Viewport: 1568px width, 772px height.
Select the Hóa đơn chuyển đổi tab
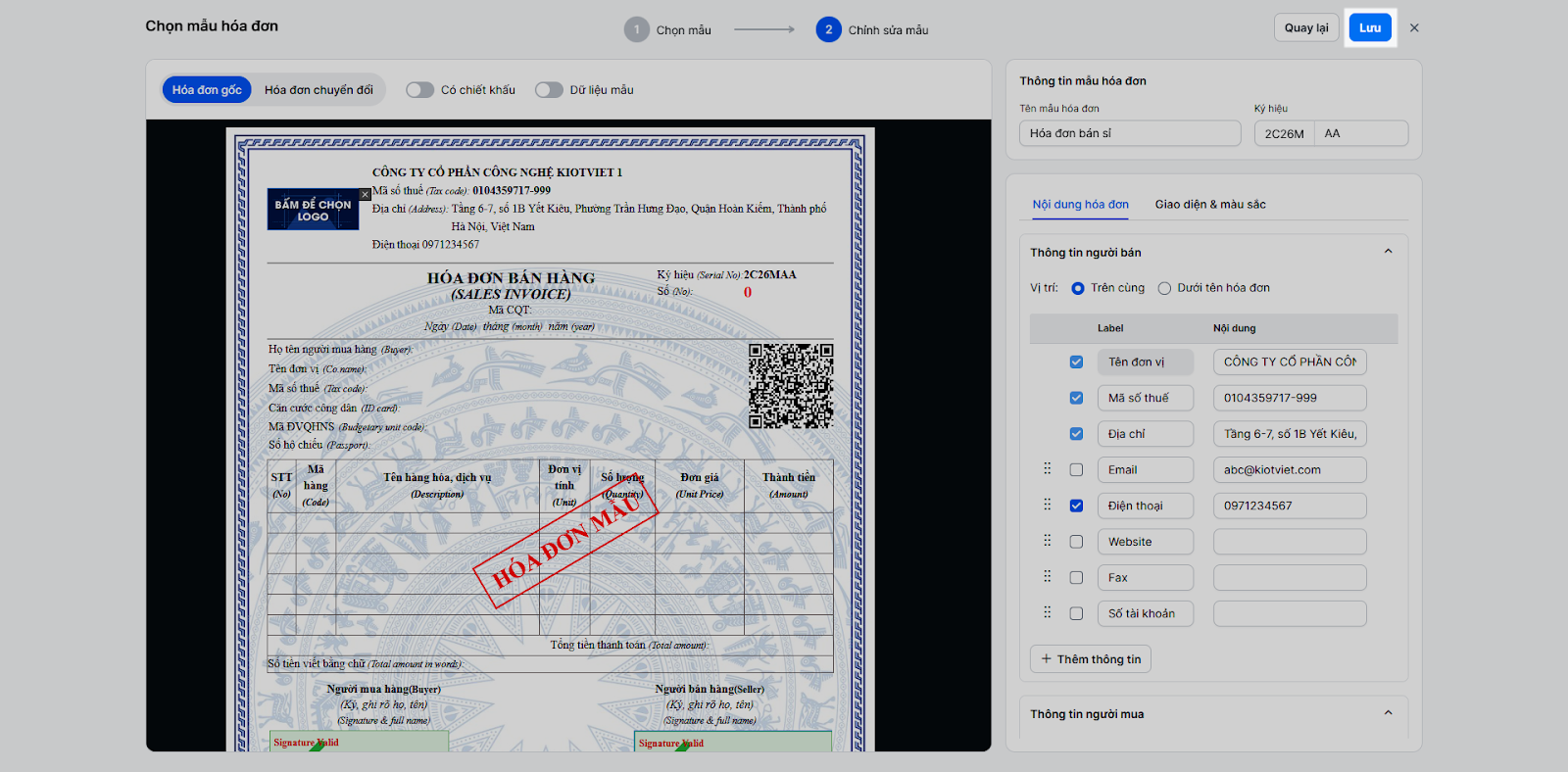pyautogui.click(x=318, y=90)
